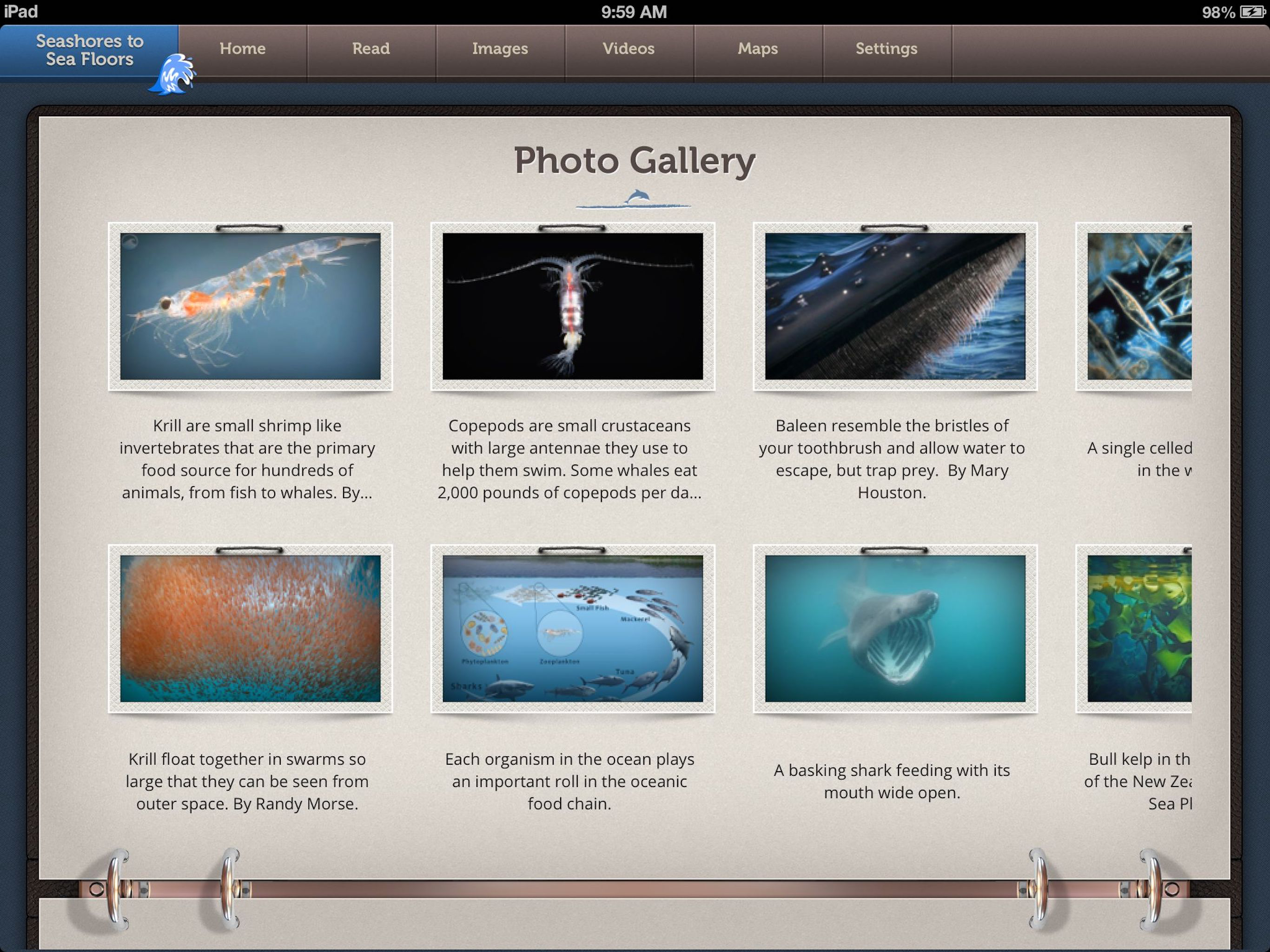Switch to the Read tab

(371, 49)
